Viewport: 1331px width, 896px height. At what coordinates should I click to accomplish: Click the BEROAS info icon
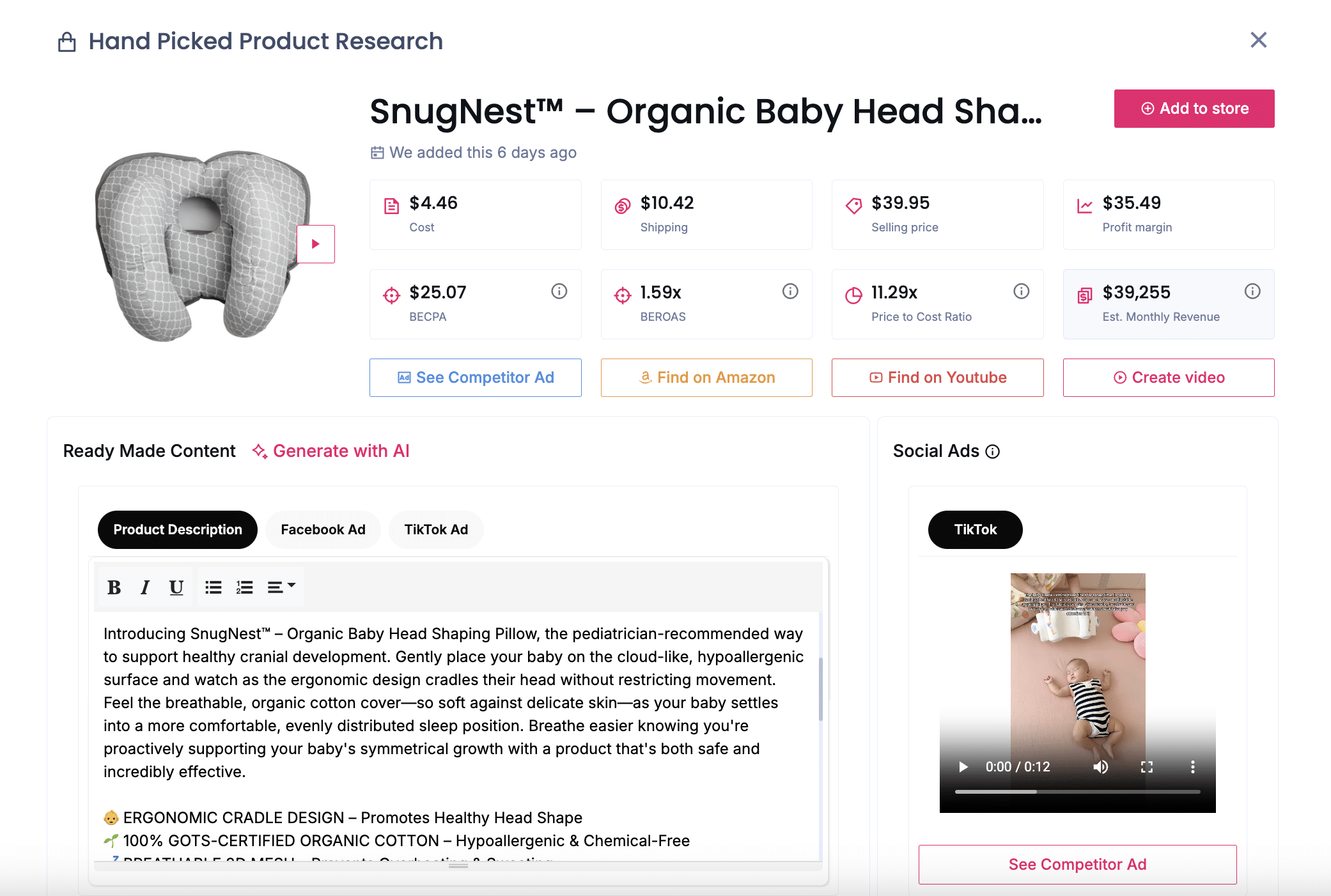pos(790,291)
